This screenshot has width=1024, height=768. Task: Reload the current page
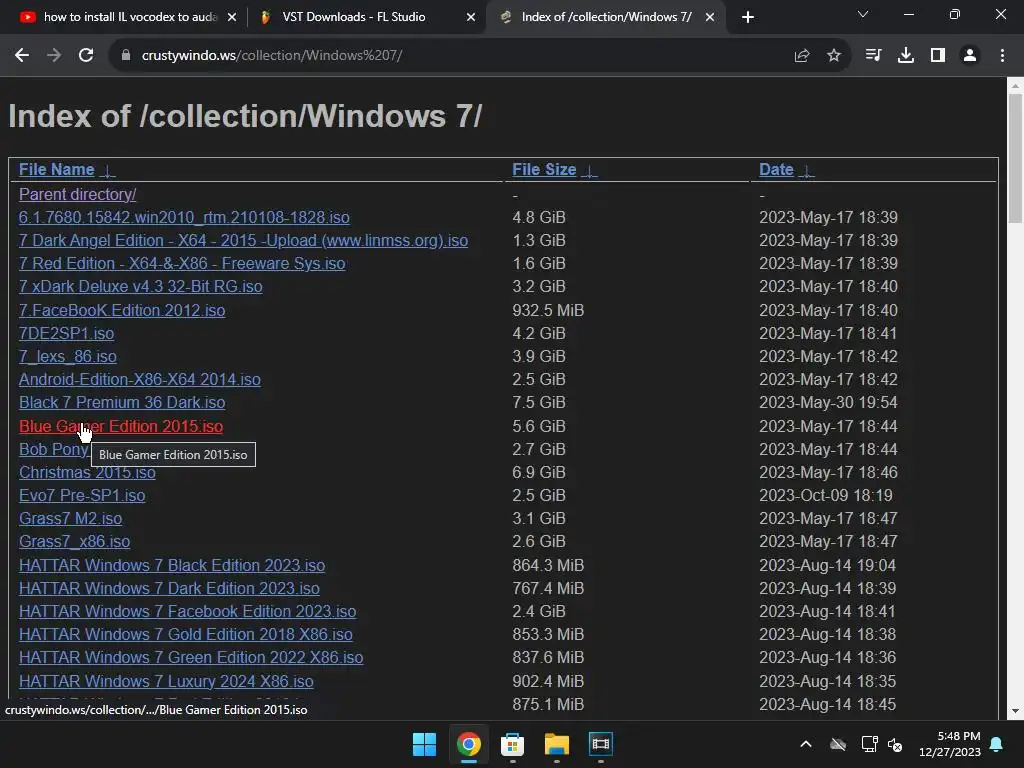[x=86, y=56]
